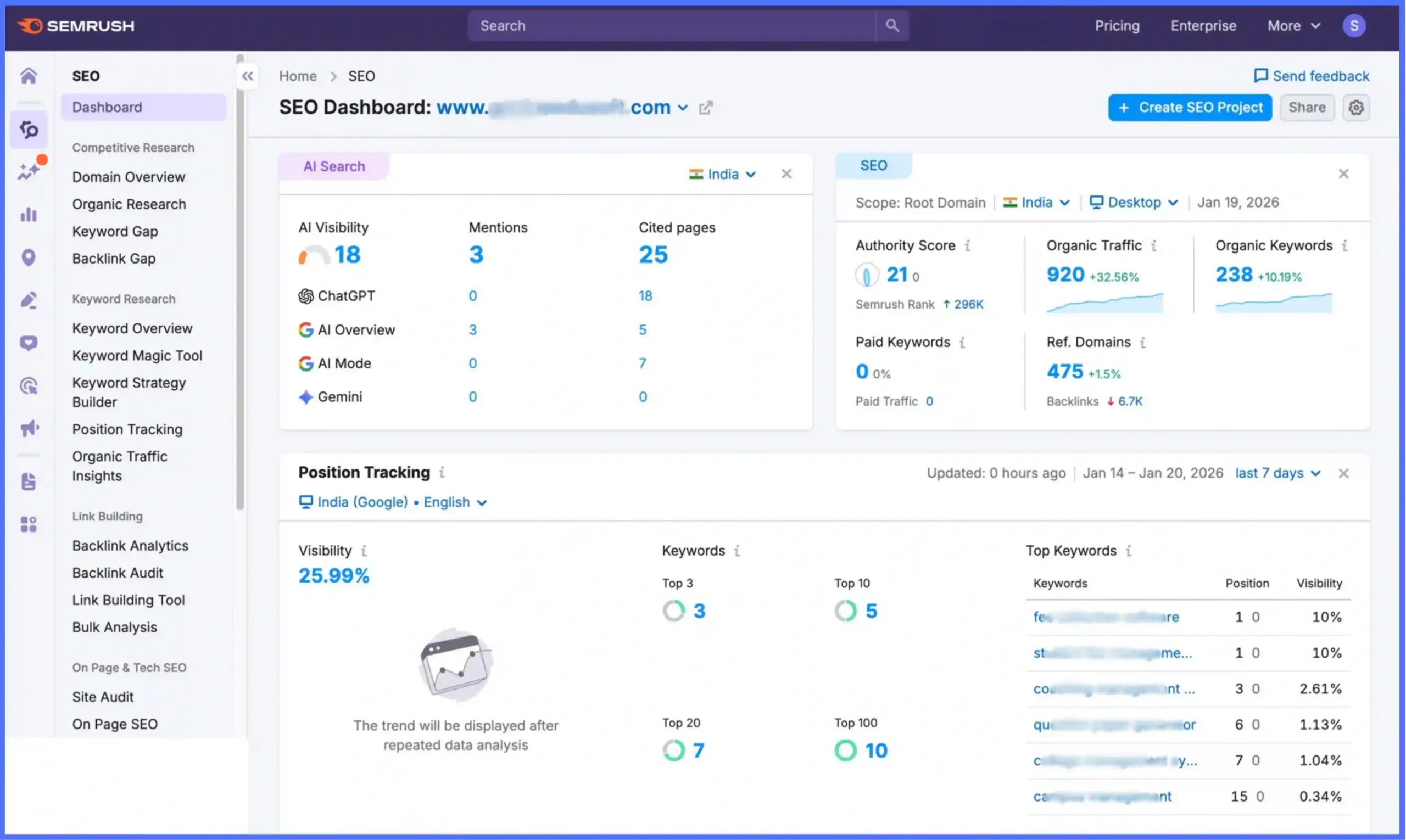This screenshot has height=840, width=1406.
Task: Open Site Audit from sidebar menu
Action: click(103, 697)
